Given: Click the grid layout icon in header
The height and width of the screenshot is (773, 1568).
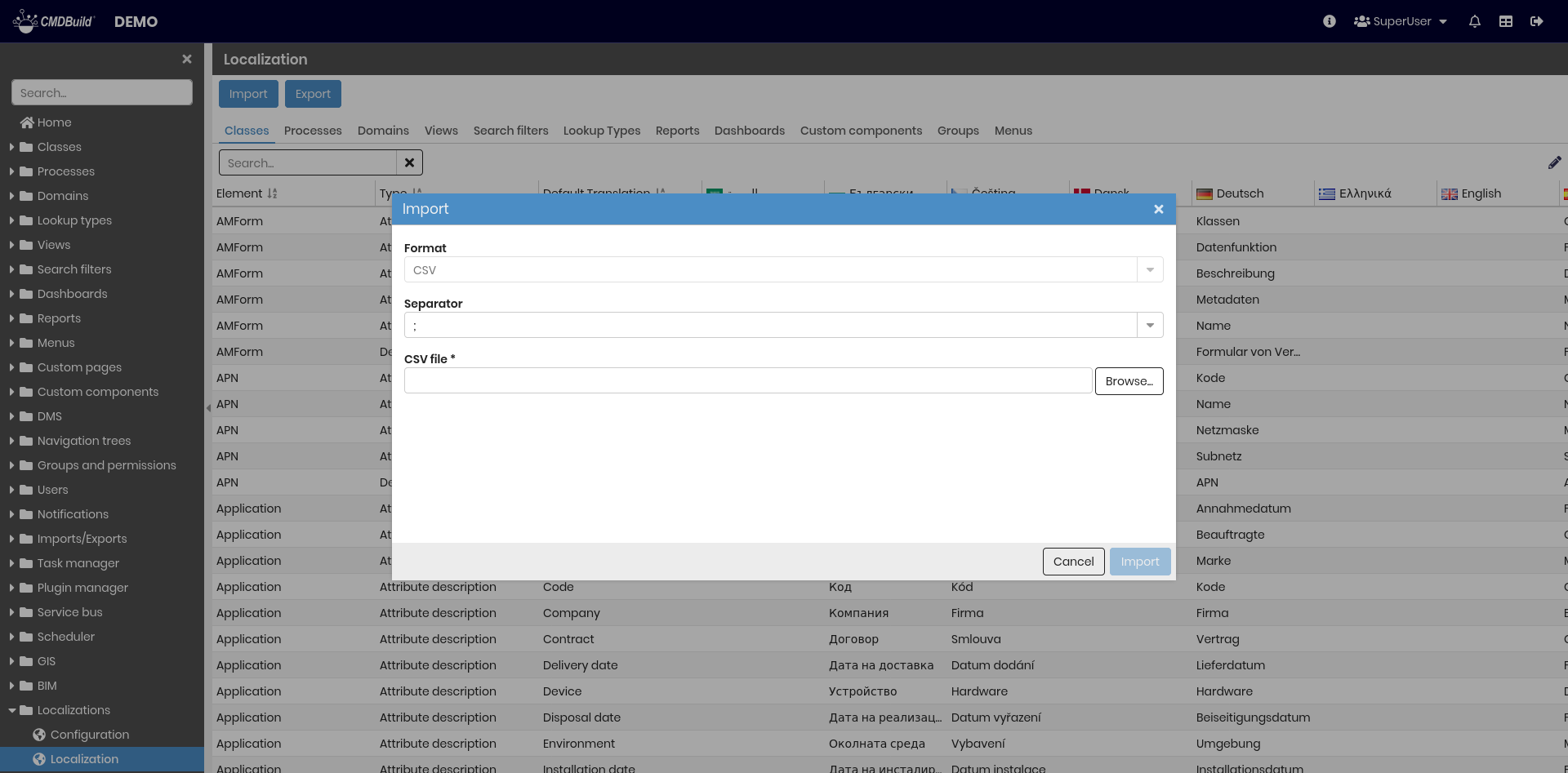Looking at the screenshot, I should (x=1505, y=21).
